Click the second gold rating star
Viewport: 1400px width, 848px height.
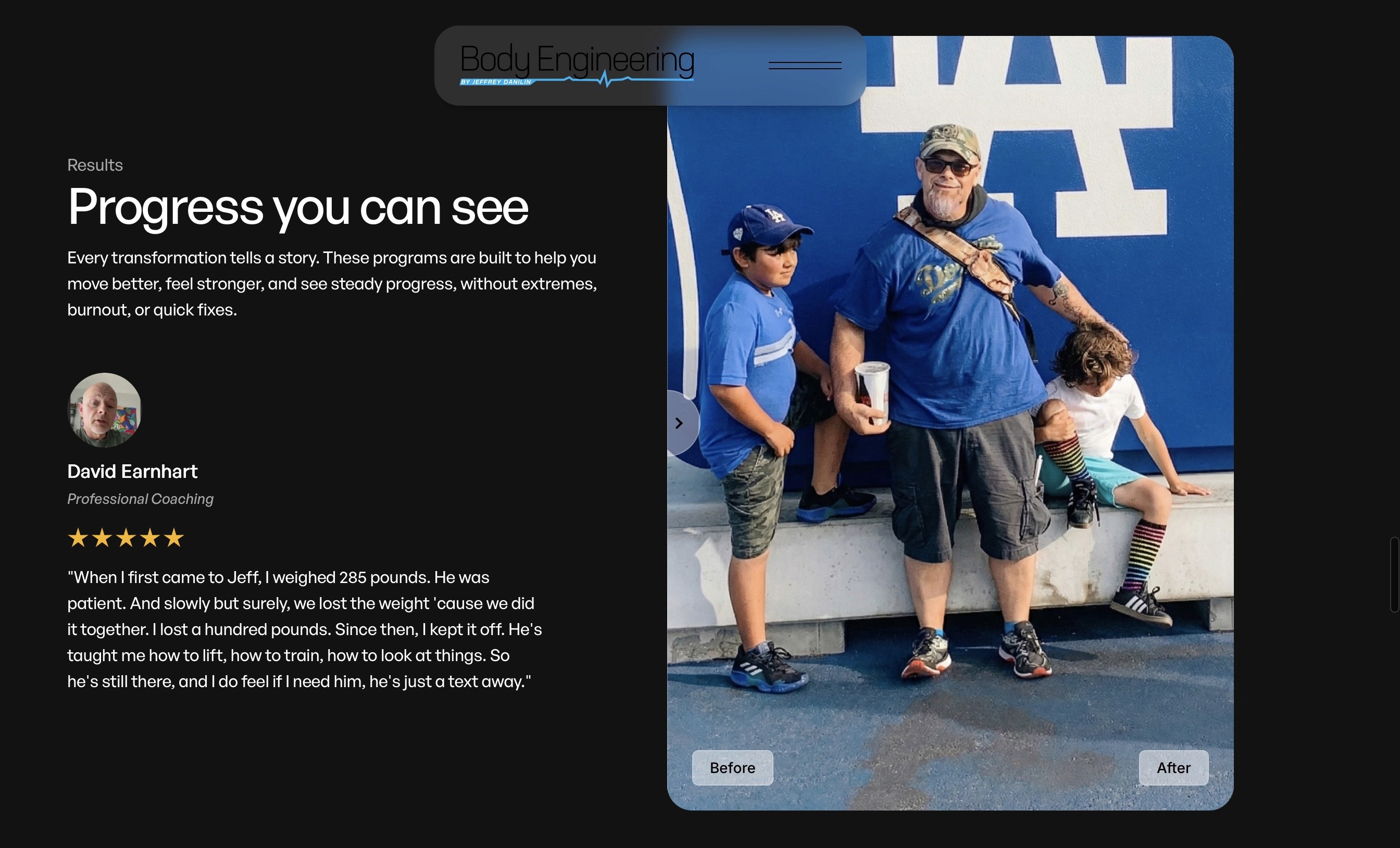[102, 537]
